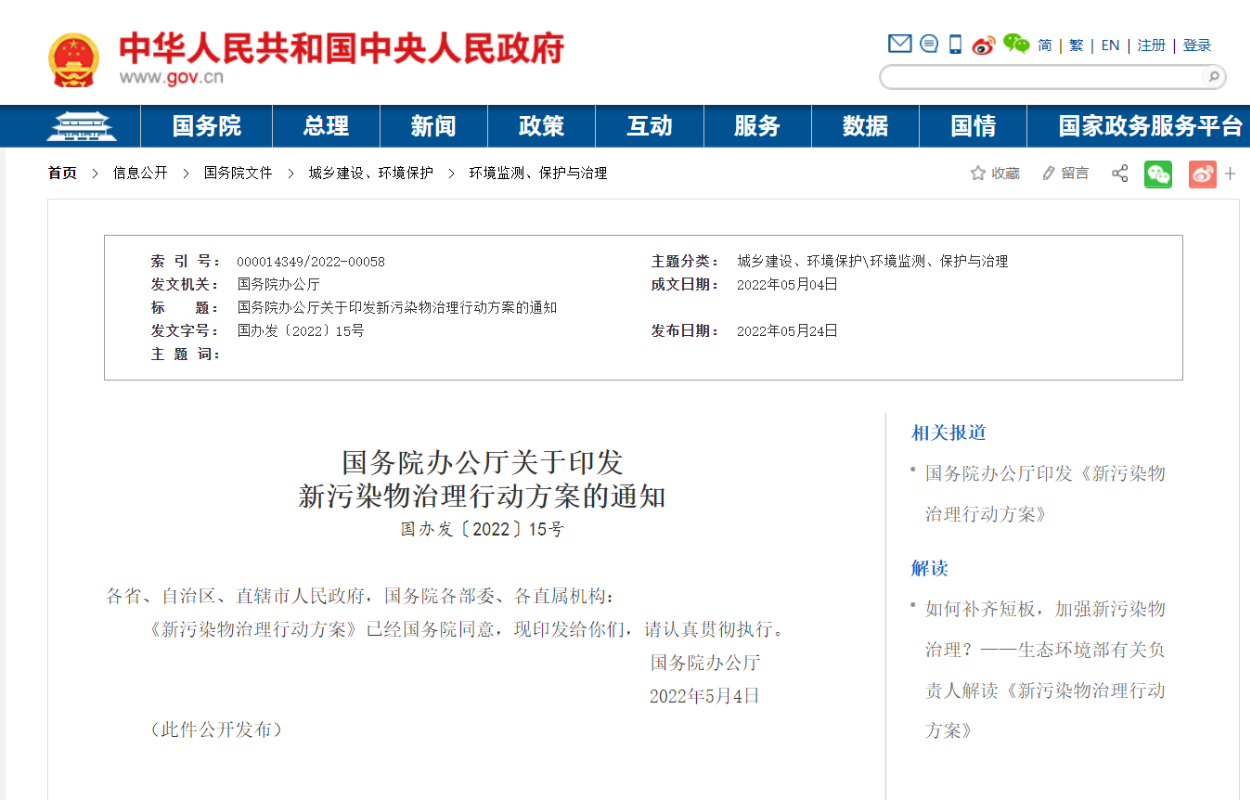Click 国务院文件 in the breadcrumb

coord(238,173)
